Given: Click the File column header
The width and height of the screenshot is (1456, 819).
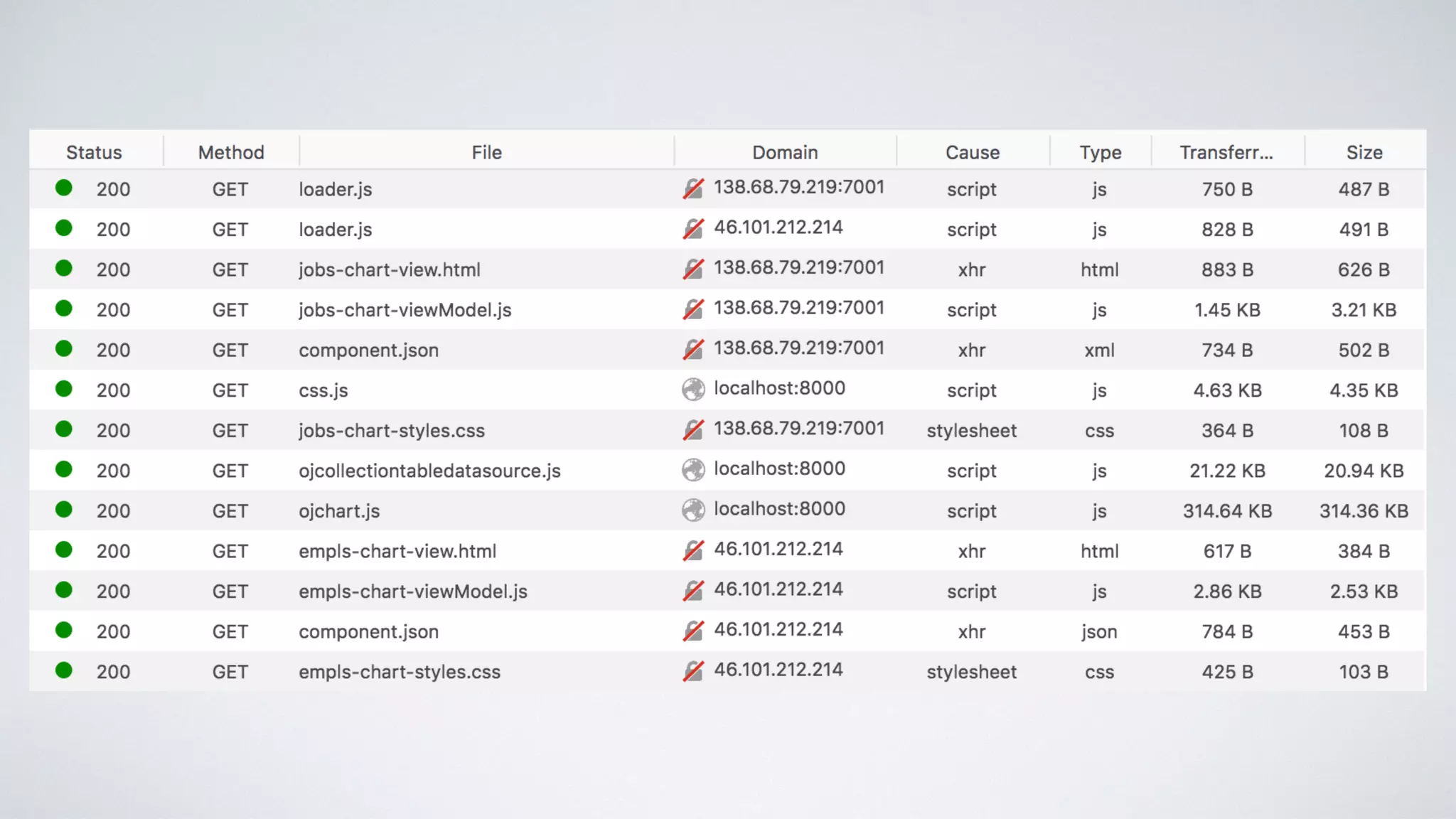Looking at the screenshot, I should (x=486, y=152).
